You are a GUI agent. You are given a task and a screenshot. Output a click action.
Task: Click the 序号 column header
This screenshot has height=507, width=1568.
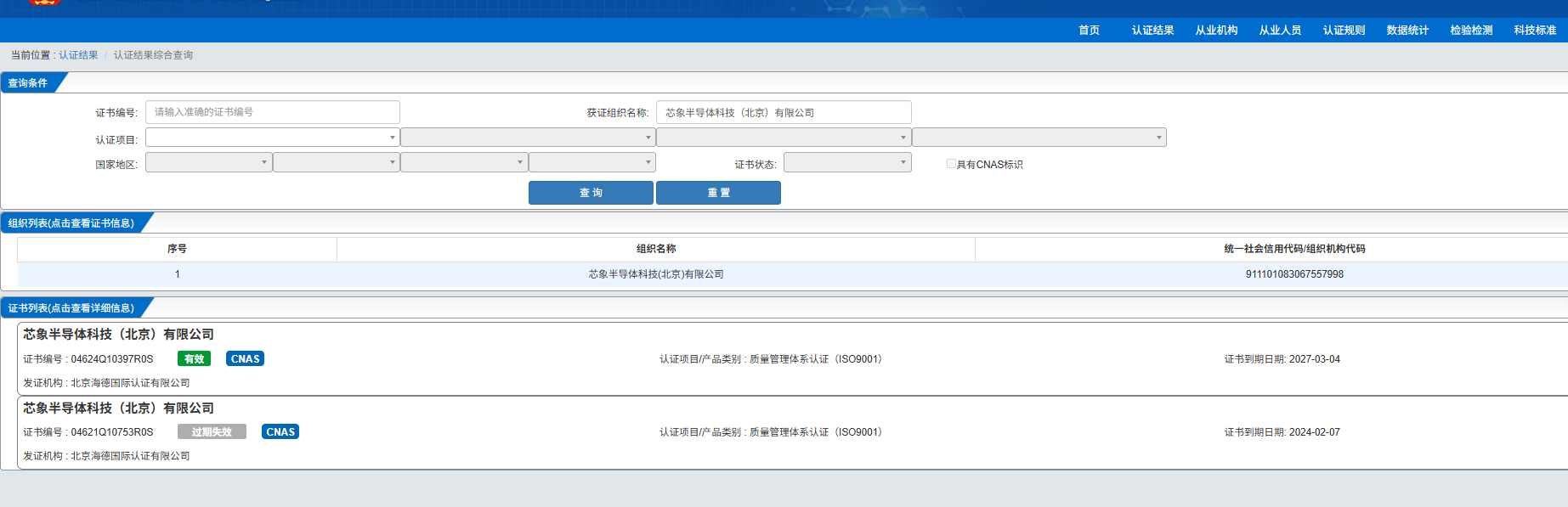[x=177, y=249]
